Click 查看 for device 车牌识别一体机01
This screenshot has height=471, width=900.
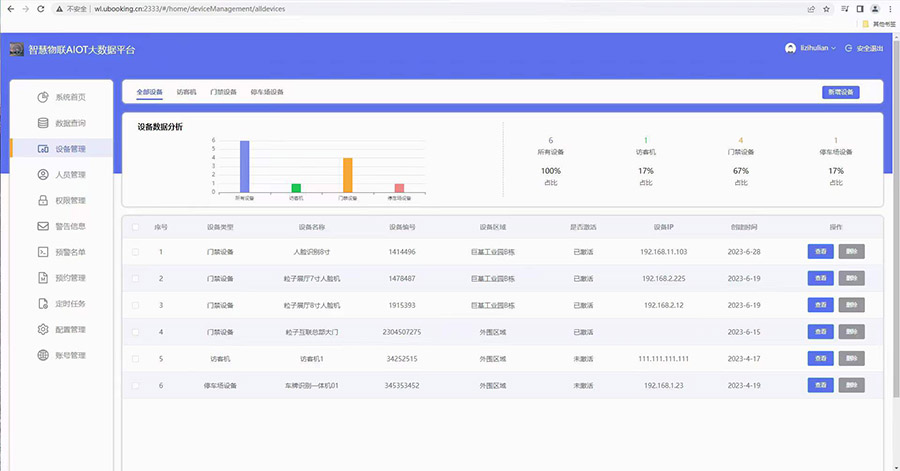tap(819, 385)
